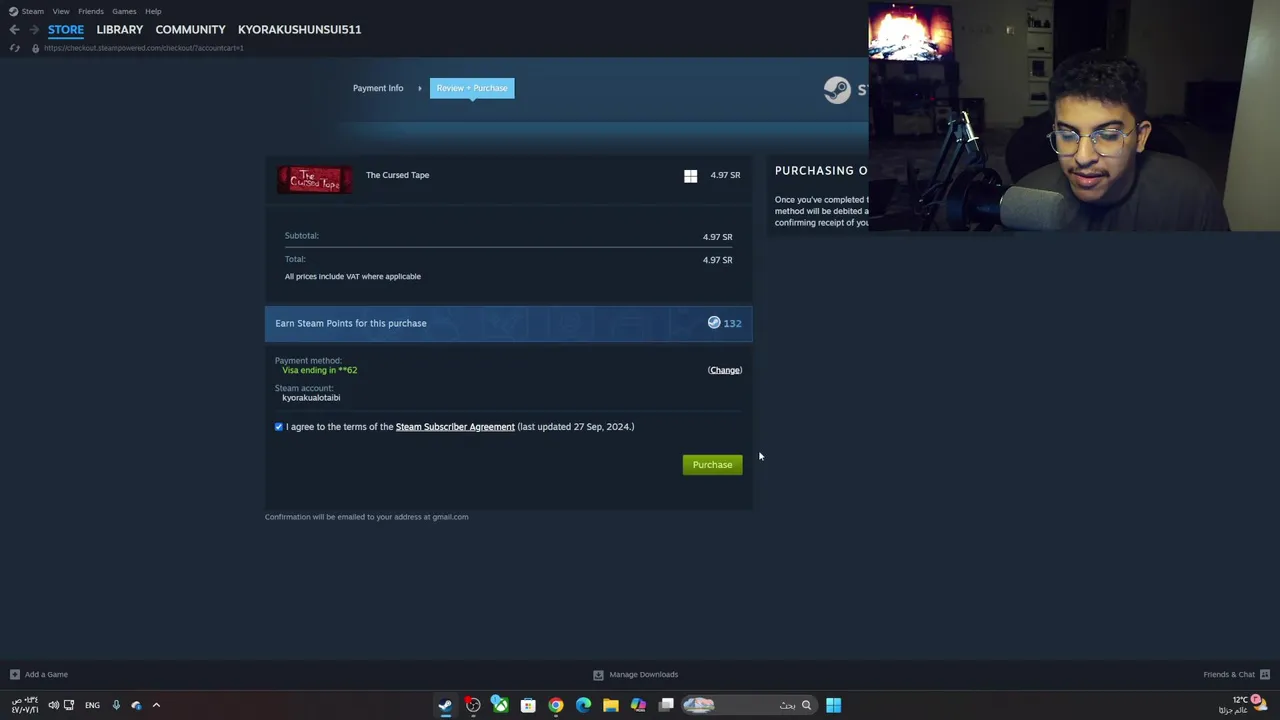The width and height of the screenshot is (1280, 720).
Task: Click the Manage Downloads icon
Action: coord(598,674)
